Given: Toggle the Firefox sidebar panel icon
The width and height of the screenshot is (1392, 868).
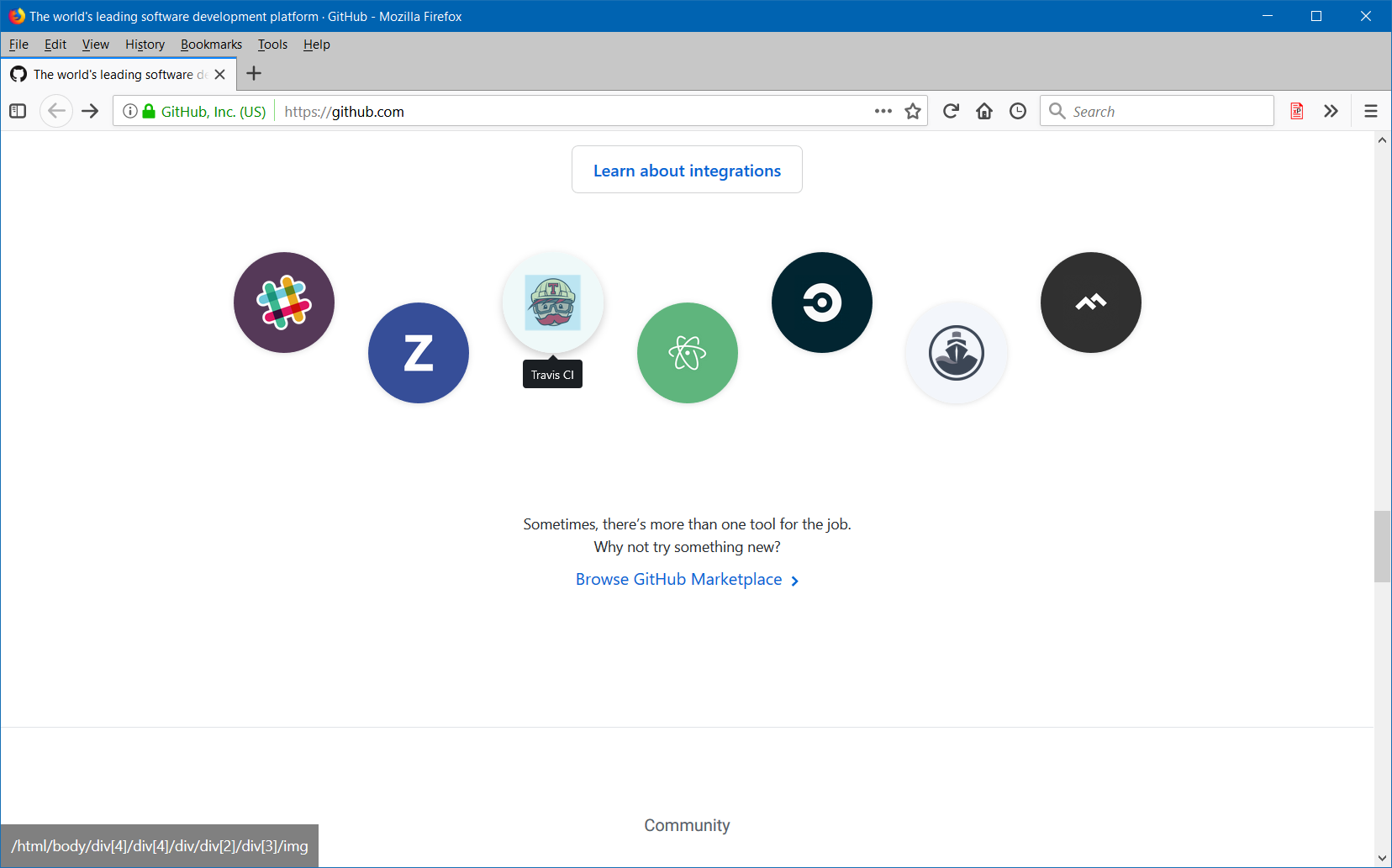Looking at the screenshot, I should point(18,111).
